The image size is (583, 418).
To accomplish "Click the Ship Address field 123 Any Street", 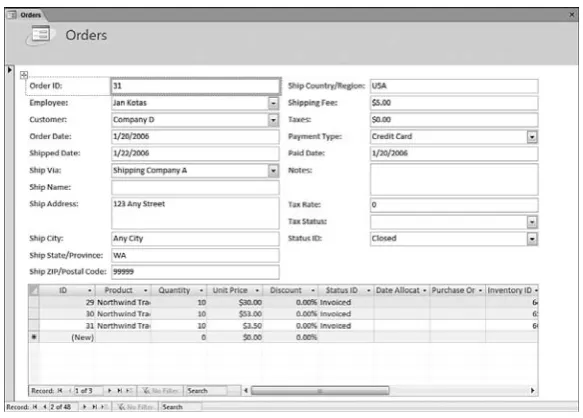I will point(195,213).
